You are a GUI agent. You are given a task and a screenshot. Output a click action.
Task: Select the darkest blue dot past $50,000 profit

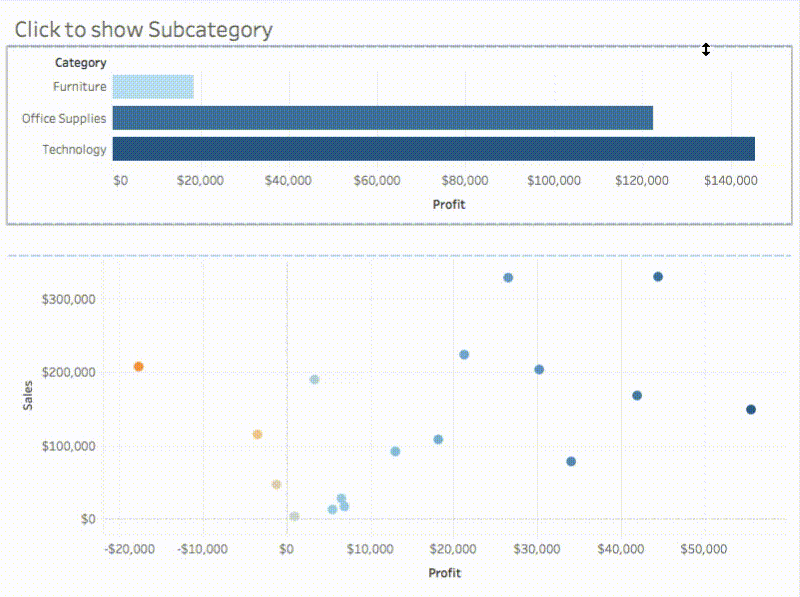click(x=751, y=409)
